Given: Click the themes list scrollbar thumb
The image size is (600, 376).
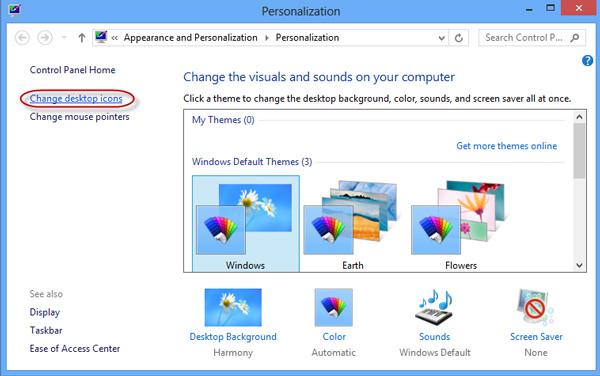Looking at the screenshot, I should point(579,150).
